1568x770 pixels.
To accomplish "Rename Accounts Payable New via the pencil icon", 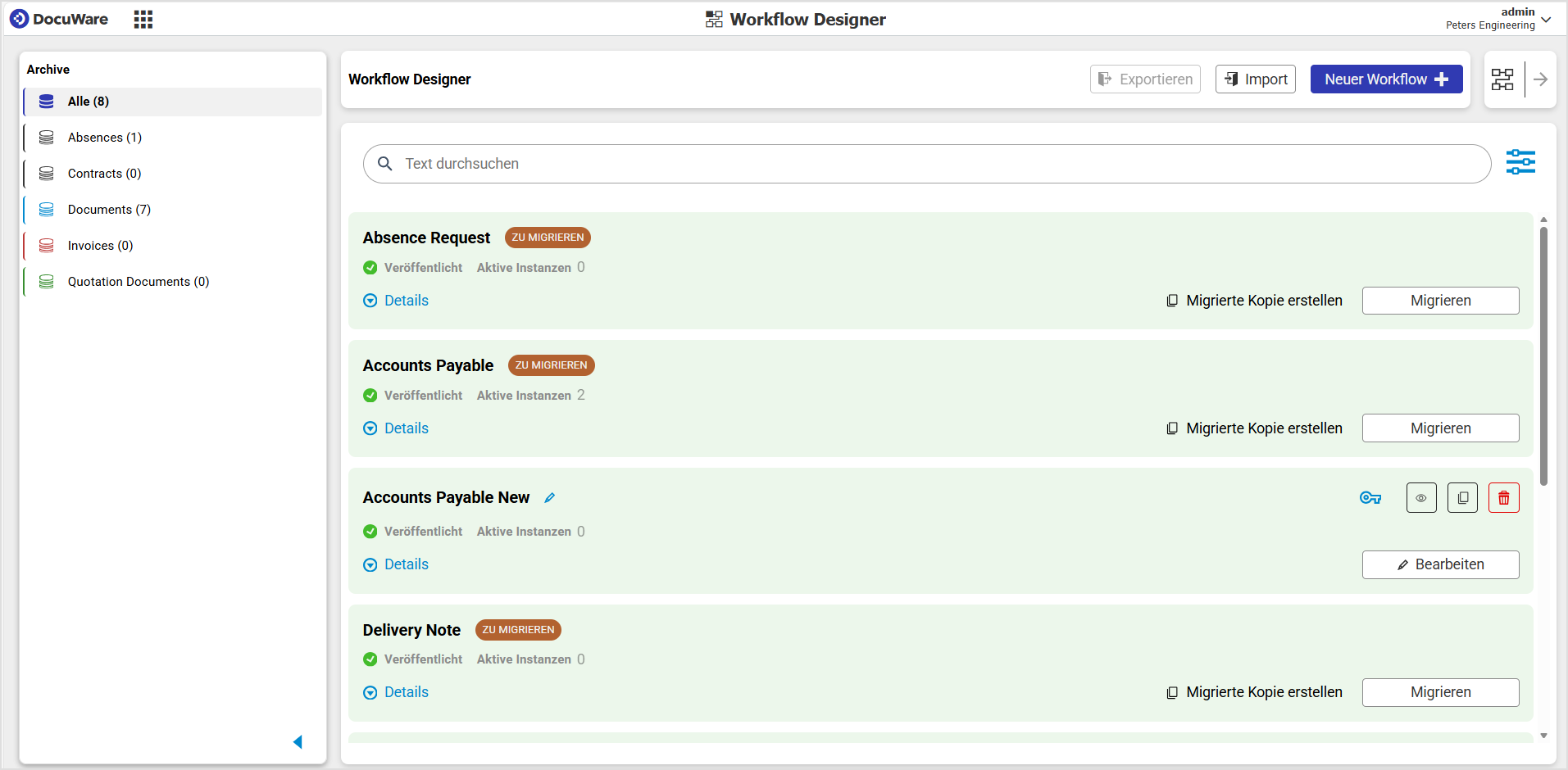I will tap(550, 497).
